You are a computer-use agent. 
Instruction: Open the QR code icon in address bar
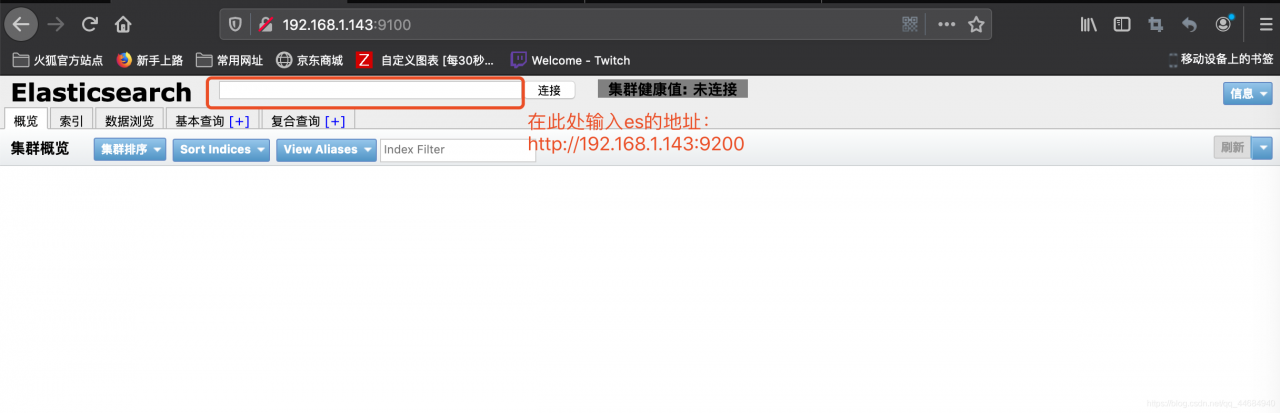910,24
